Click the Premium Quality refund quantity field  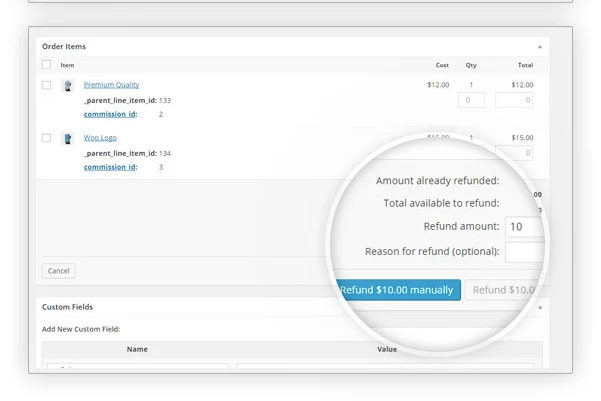pyautogui.click(x=471, y=100)
